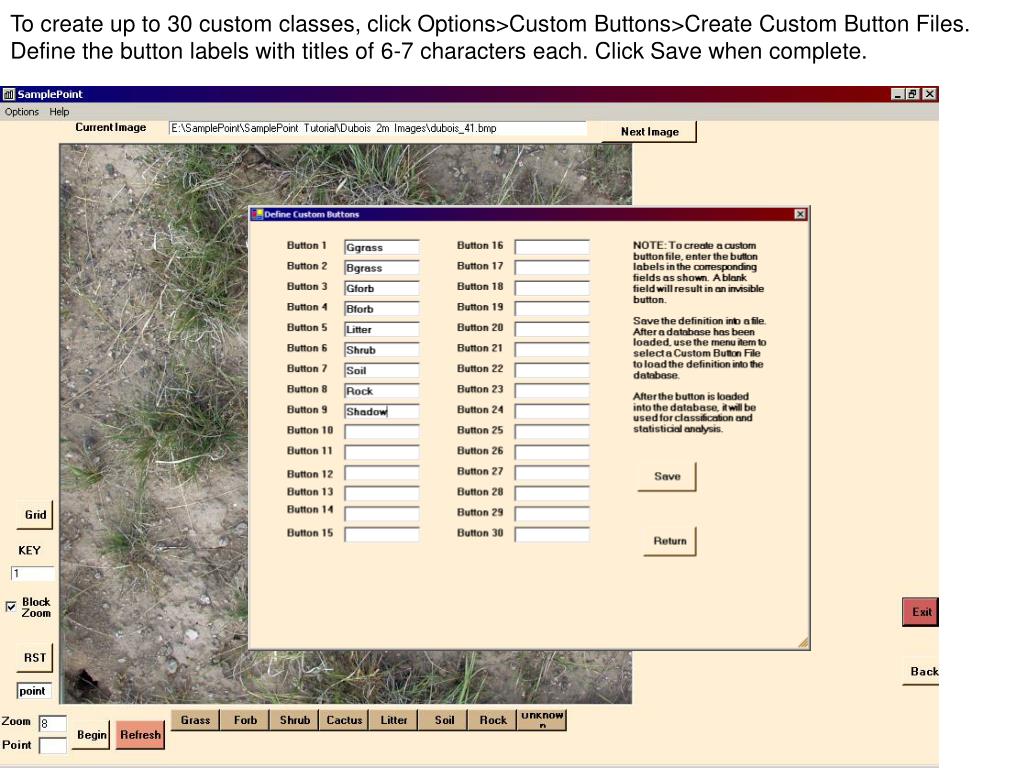Toggle the Block Zoom checkbox
This screenshot has height=768, width=1024.
pos(12,605)
